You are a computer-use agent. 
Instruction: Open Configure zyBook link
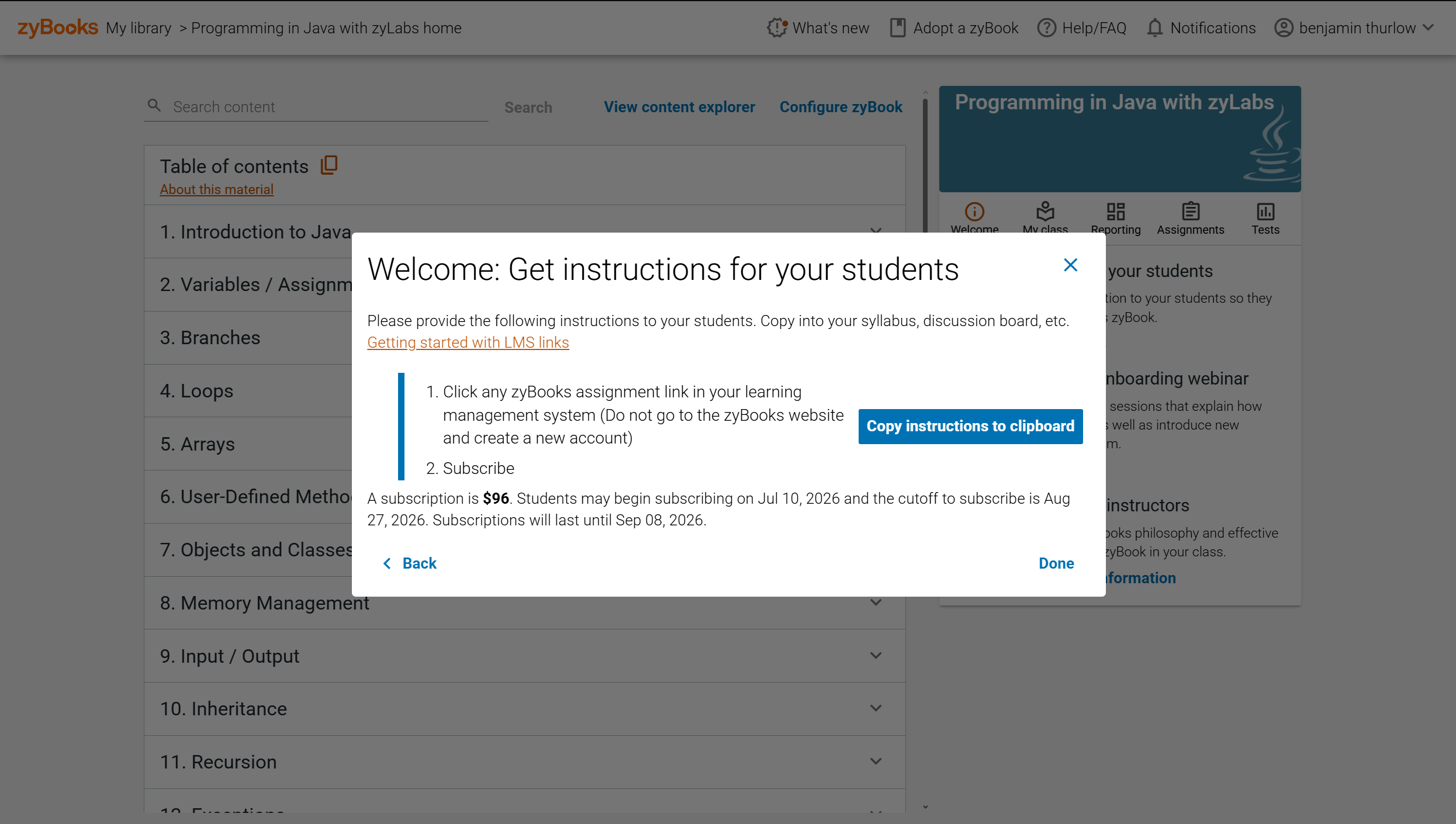click(x=841, y=107)
